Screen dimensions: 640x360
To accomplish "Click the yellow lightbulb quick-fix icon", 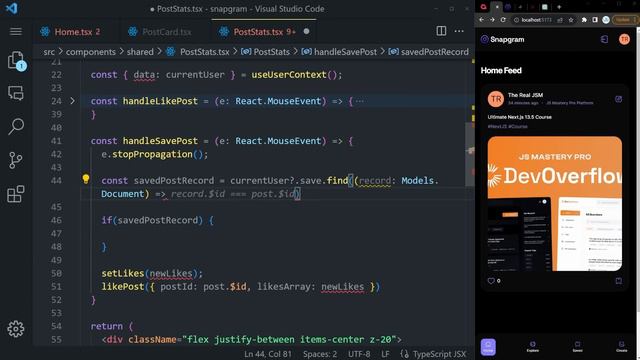I will (86, 179).
